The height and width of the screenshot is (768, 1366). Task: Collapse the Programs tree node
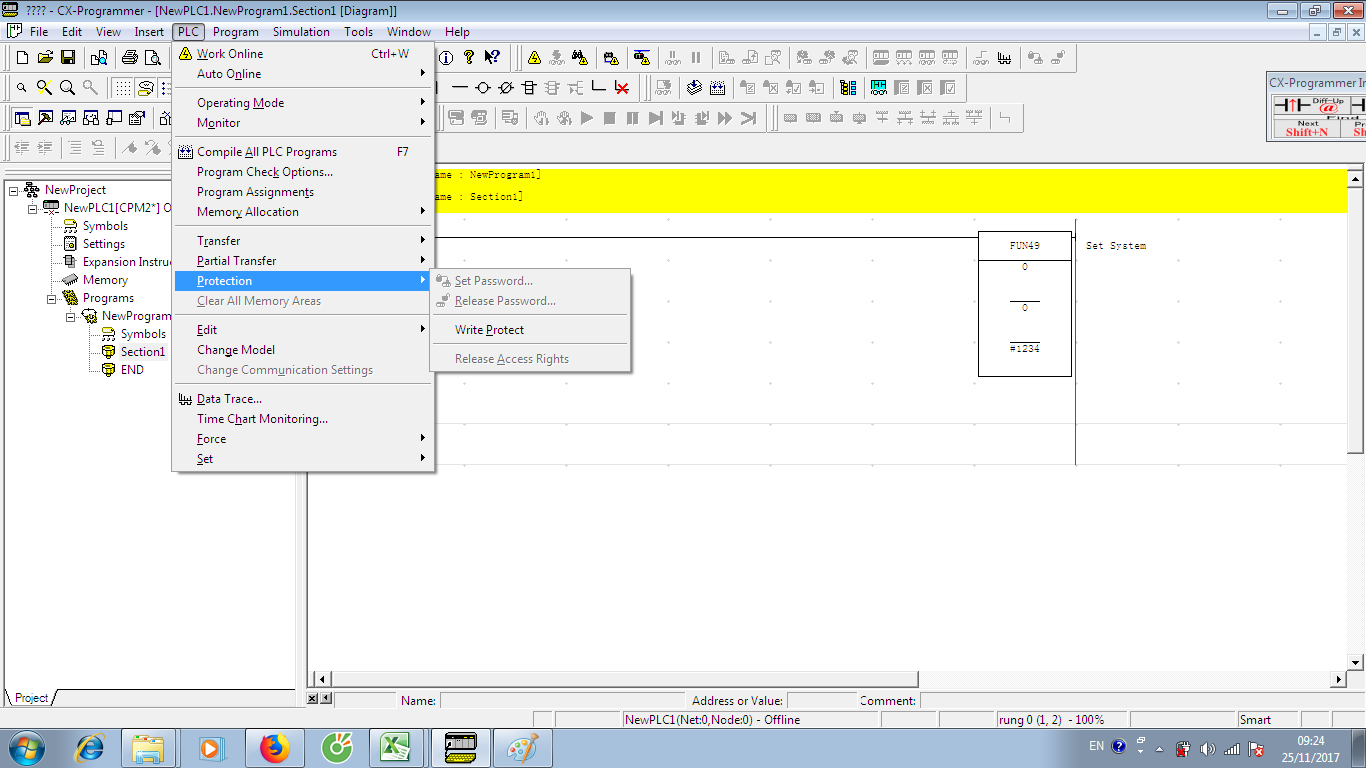(x=51, y=298)
